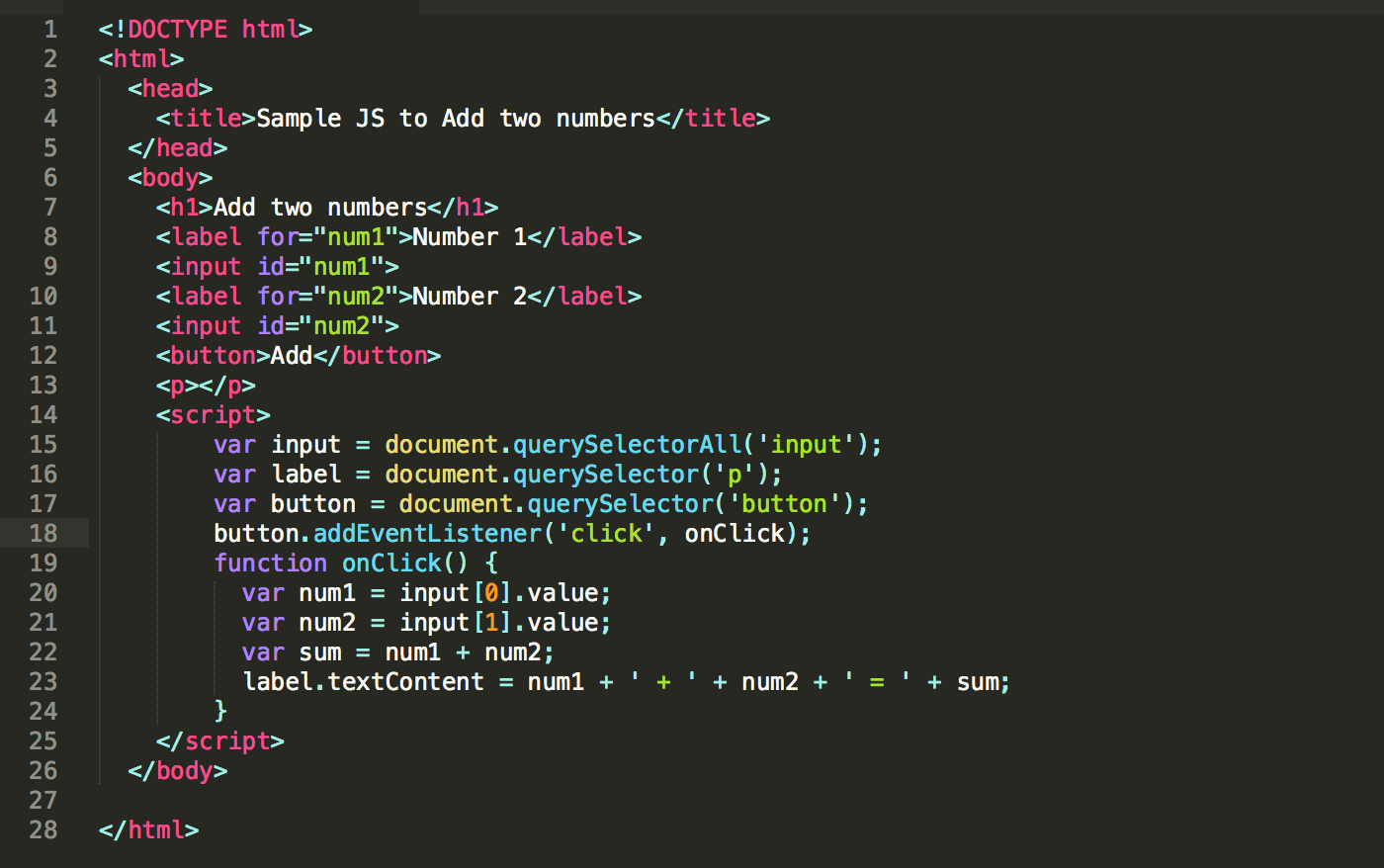
Task: Click line number 28 beside the closing html tag
Action: tap(43, 829)
